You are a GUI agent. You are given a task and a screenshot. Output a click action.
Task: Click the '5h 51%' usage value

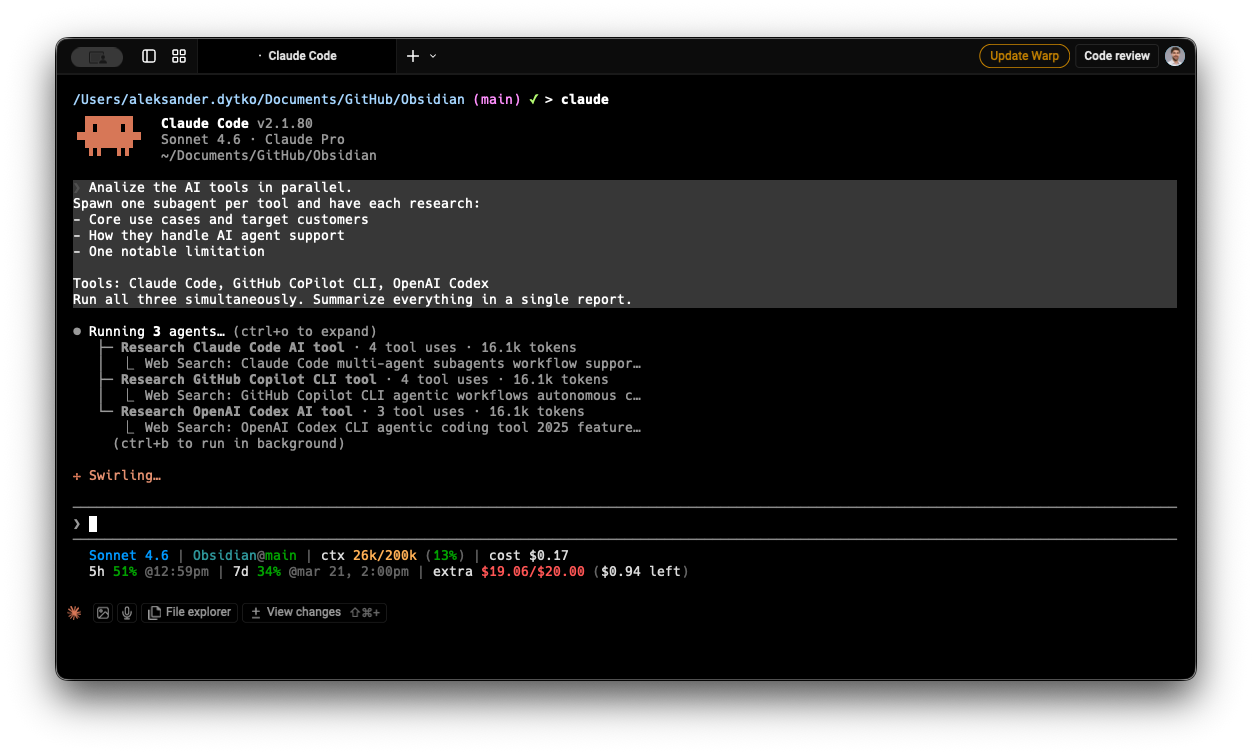click(x=113, y=571)
